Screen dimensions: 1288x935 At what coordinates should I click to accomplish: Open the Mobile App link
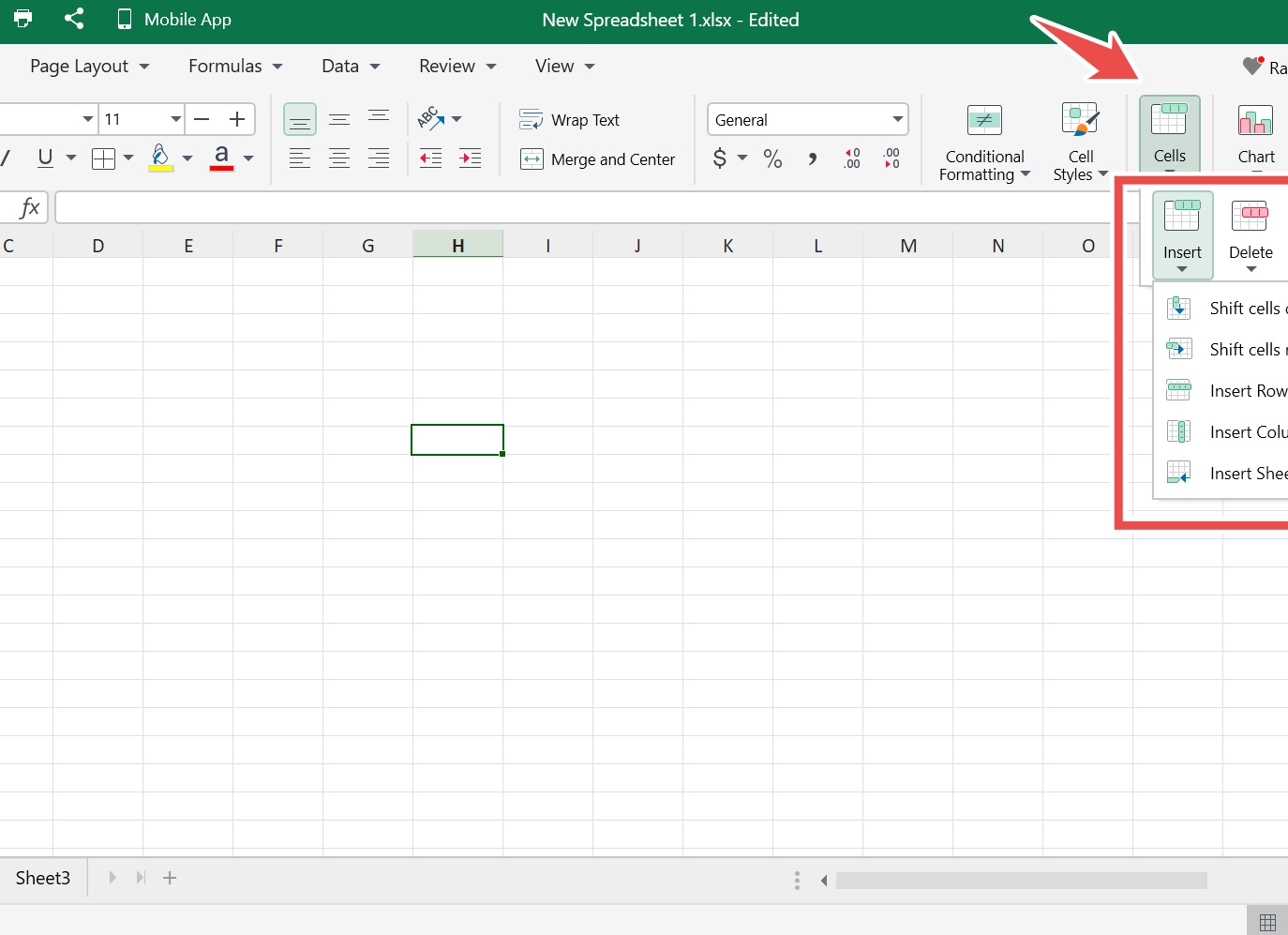pyautogui.click(x=174, y=20)
